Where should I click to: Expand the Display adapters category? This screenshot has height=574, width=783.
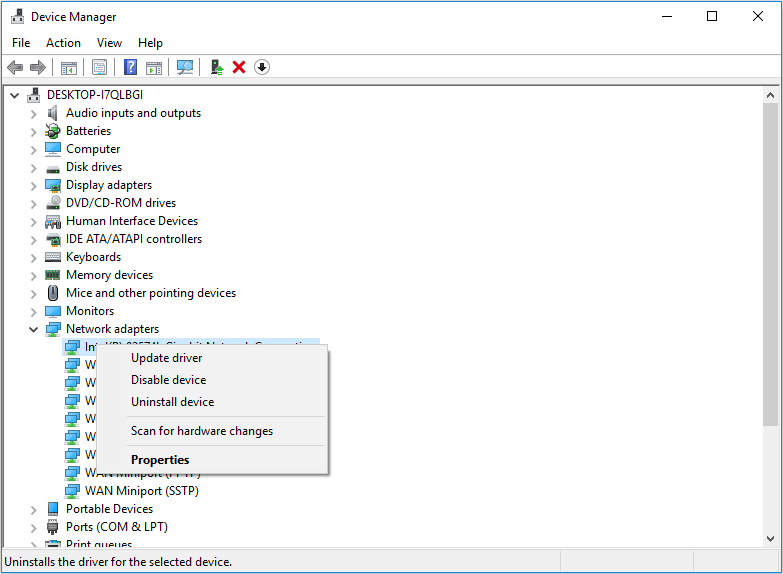coord(33,186)
